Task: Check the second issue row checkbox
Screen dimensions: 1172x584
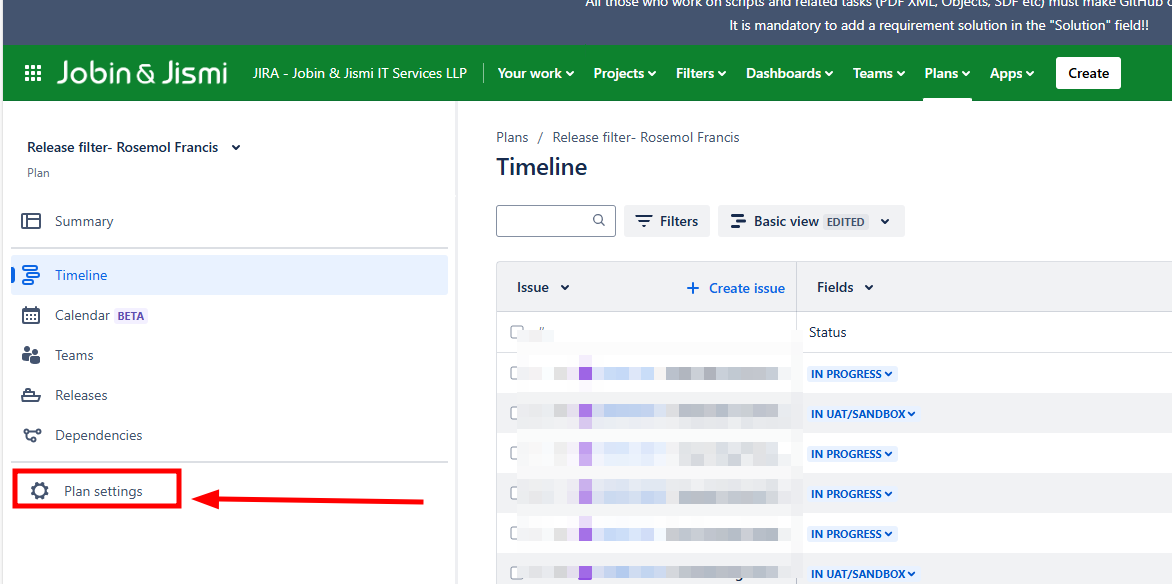Action: pos(516,413)
